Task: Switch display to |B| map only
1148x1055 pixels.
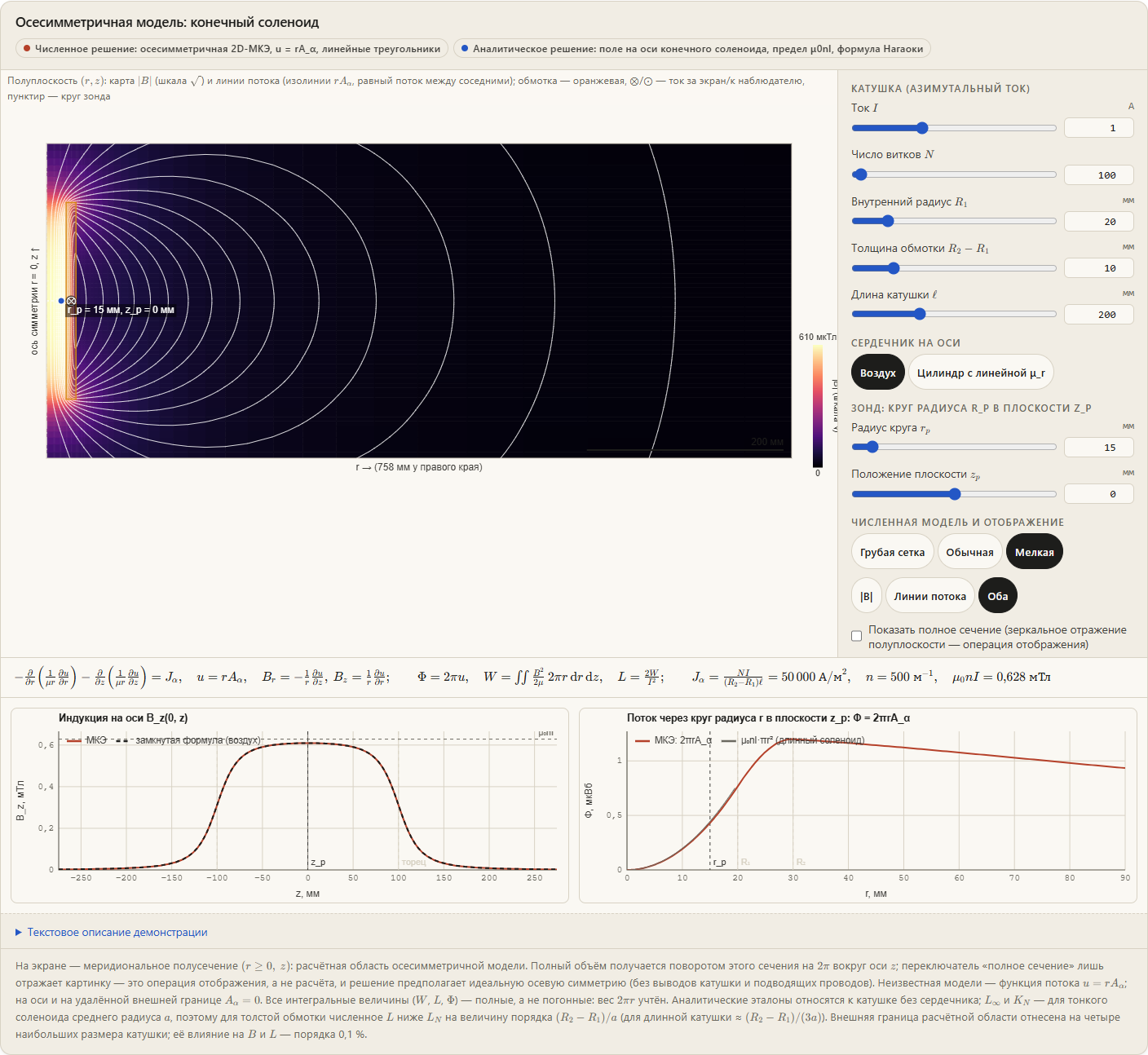Action: 866,596
